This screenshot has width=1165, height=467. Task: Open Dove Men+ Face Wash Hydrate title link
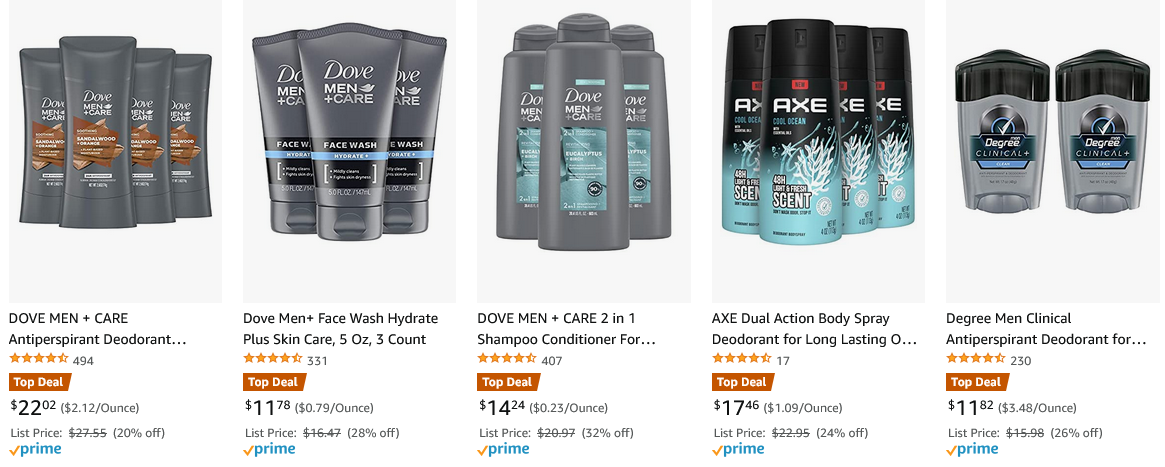340,329
